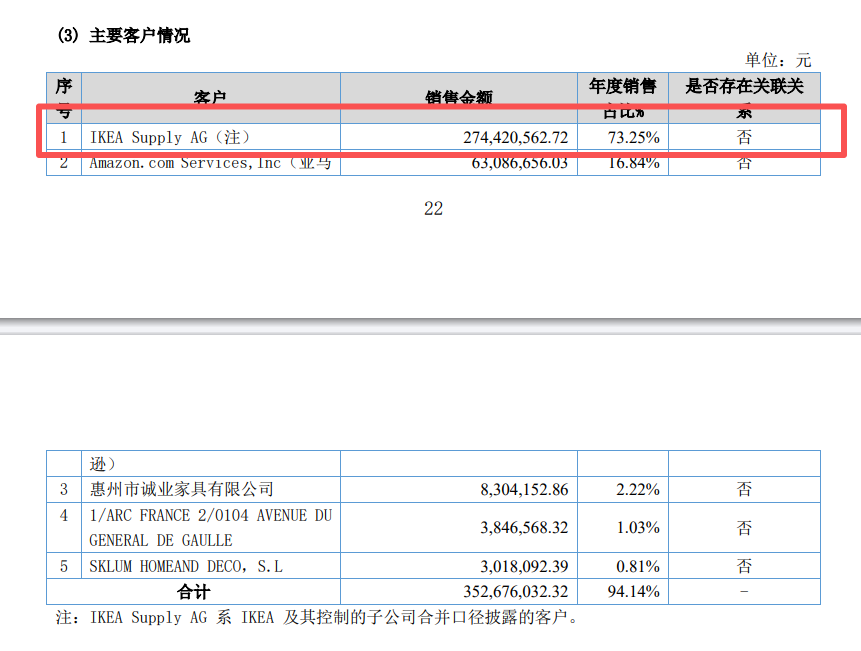Click page number 22
The image size is (861, 651).
(x=433, y=209)
